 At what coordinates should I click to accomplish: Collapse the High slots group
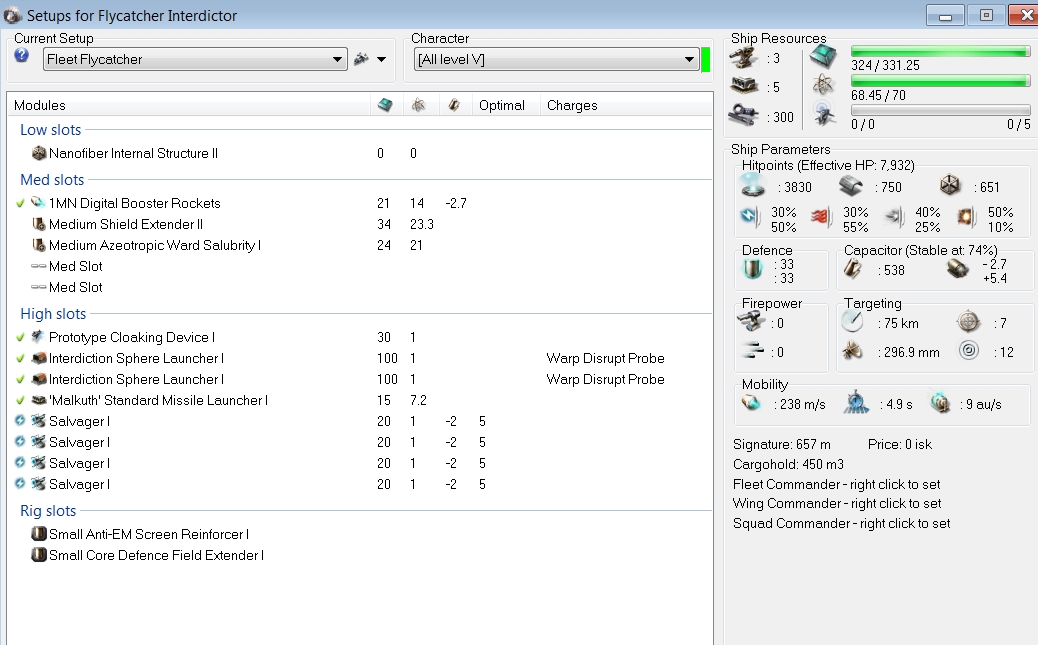click(x=53, y=313)
